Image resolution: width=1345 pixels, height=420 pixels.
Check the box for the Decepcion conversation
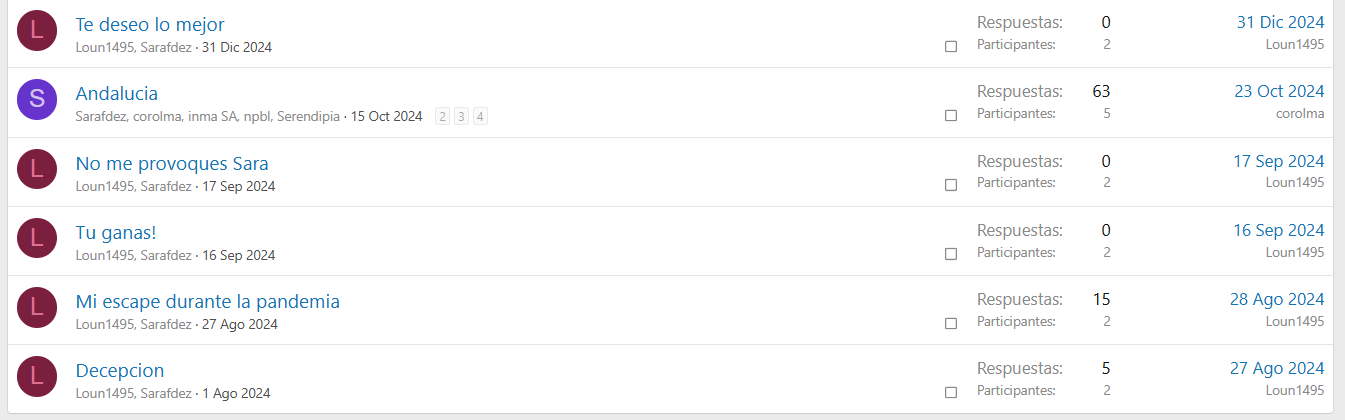[951, 392]
